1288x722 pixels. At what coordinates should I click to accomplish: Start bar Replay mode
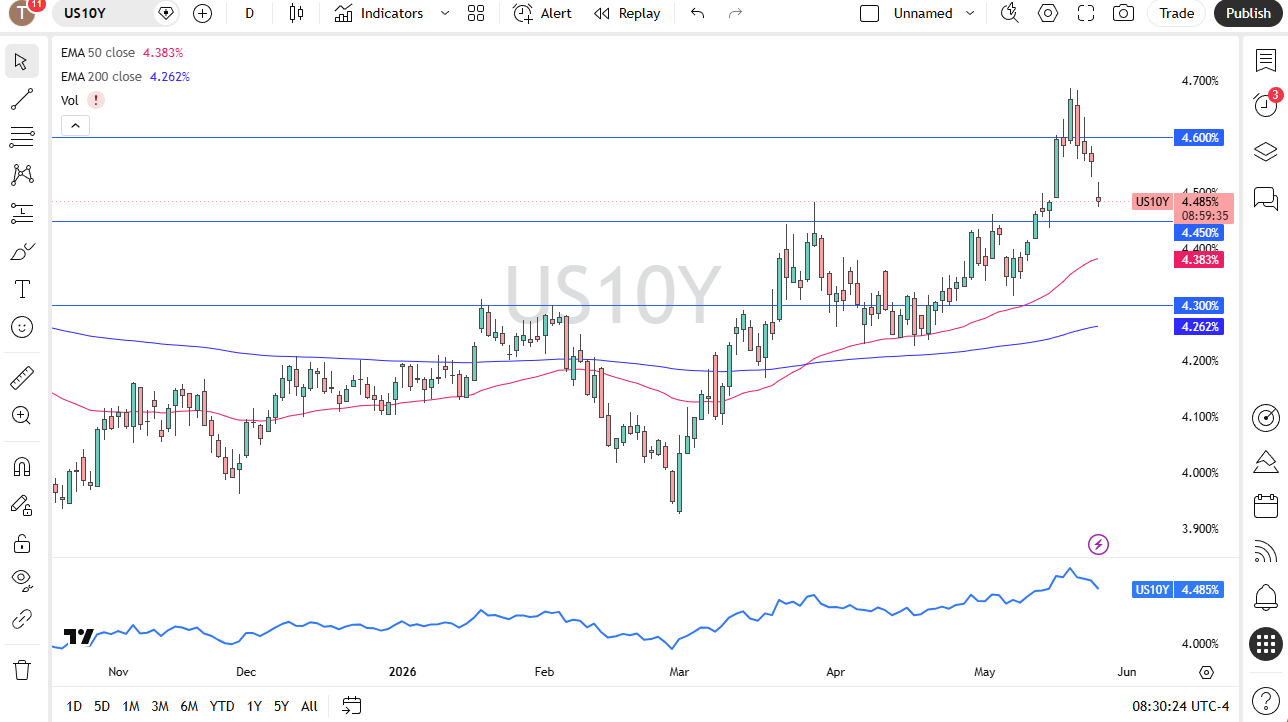tap(627, 13)
